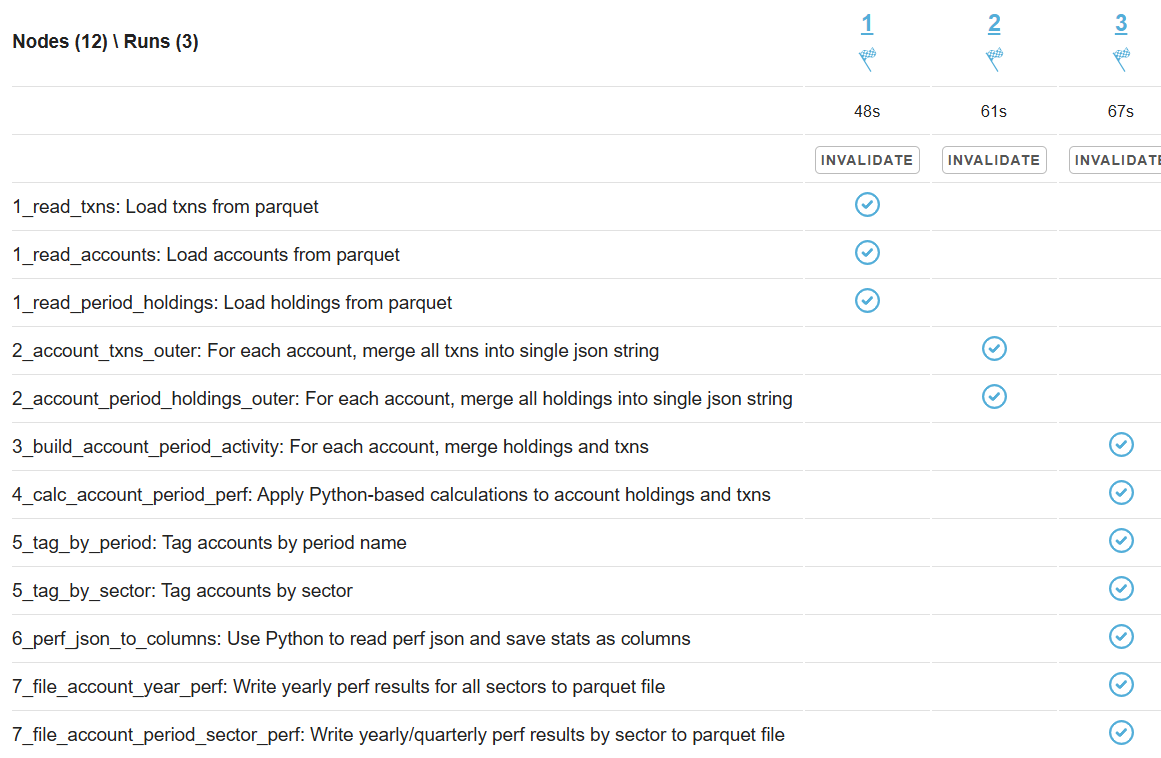Click the checkmark icon for 2_account_txns_outer
1161x758 pixels.
[x=994, y=349]
